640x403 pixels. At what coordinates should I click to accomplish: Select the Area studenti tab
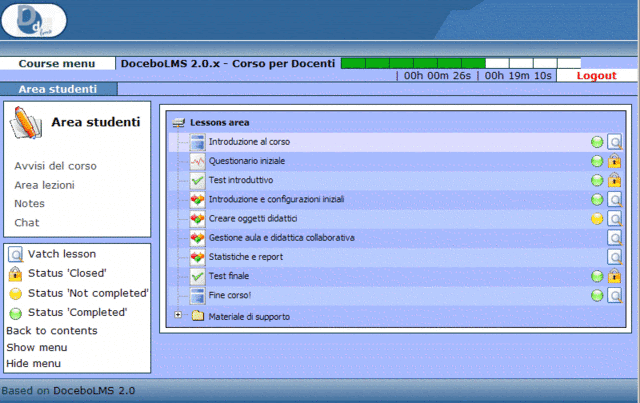pyautogui.click(x=58, y=89)
